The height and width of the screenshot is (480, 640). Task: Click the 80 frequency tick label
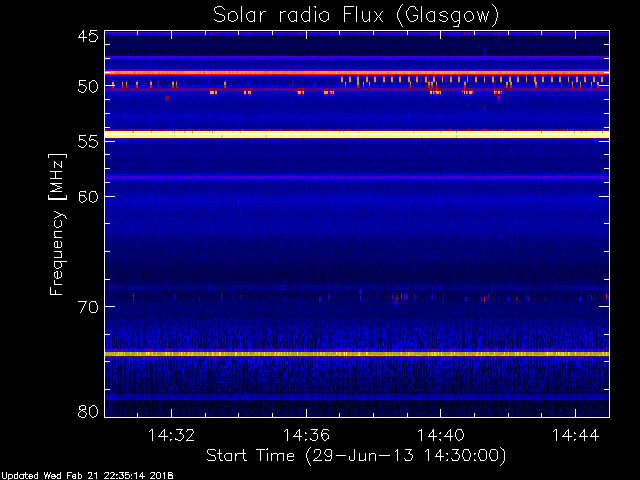coord(88,411)
